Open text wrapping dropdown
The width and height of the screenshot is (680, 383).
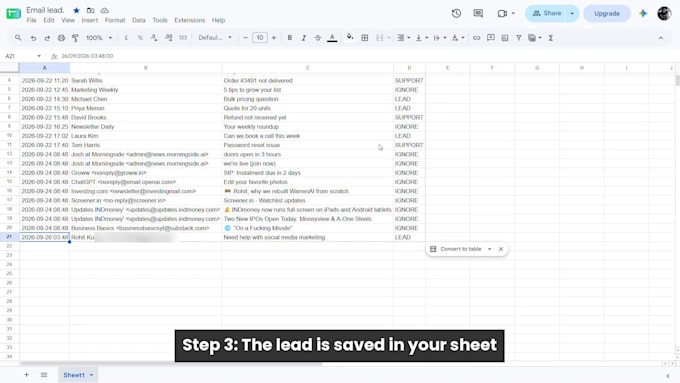pyautogui.click(x=439, y=38)
